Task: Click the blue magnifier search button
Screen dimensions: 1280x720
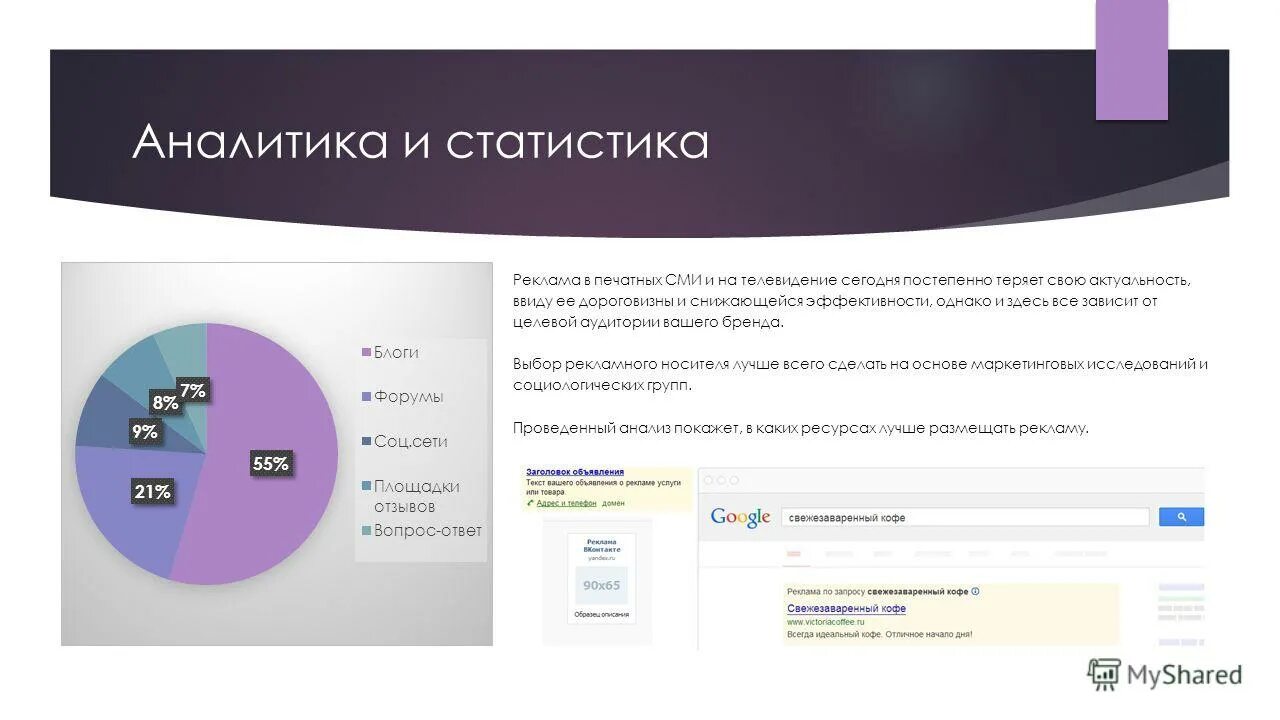Action: [1182, 517]
